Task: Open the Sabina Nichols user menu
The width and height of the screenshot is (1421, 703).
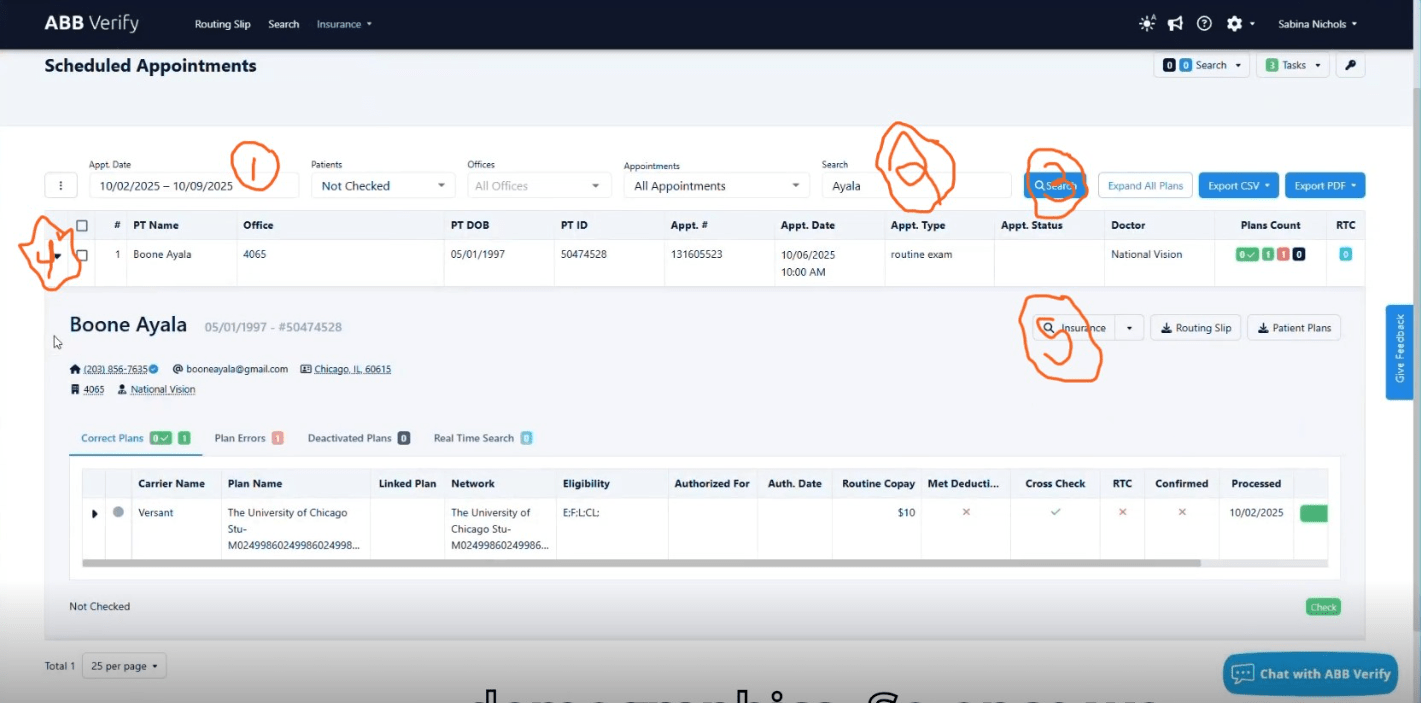Action: [1317, 24]
